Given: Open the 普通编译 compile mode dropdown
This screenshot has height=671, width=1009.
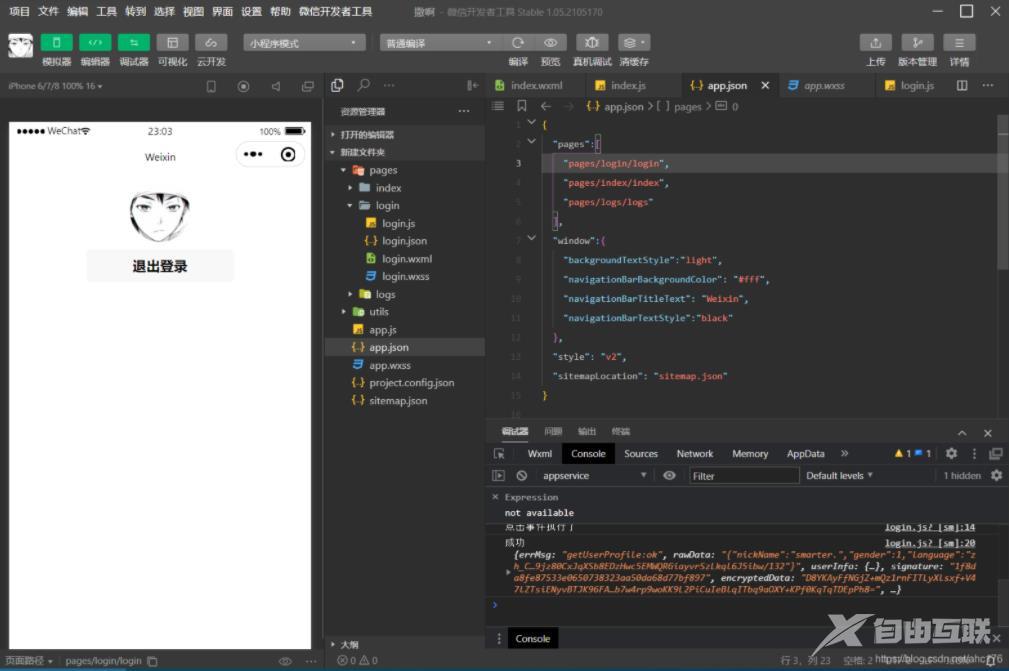Looking at the screenshot, I should pyautogui.click(x=439, y=43).
